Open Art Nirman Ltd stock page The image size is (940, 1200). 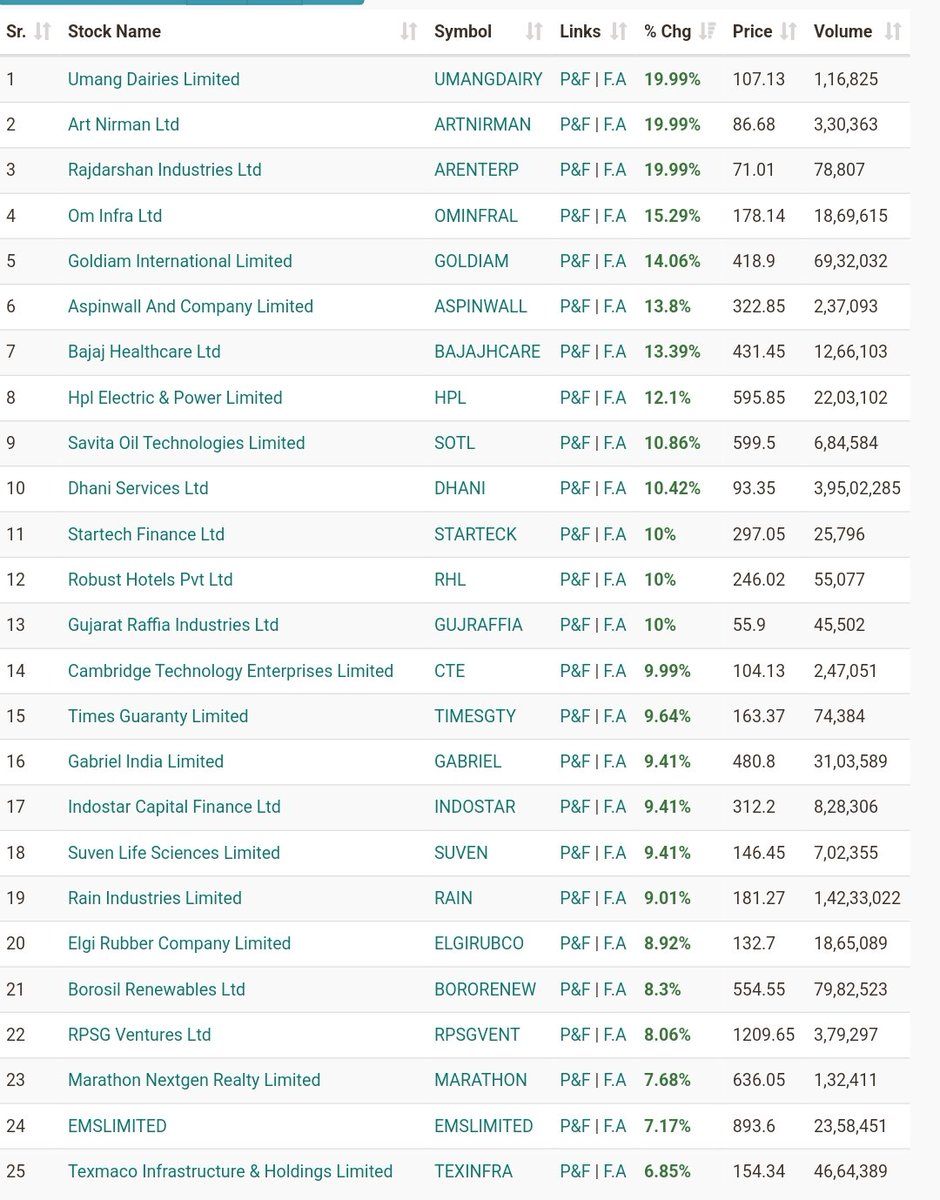pyautogui.click(x=124, y=125)
